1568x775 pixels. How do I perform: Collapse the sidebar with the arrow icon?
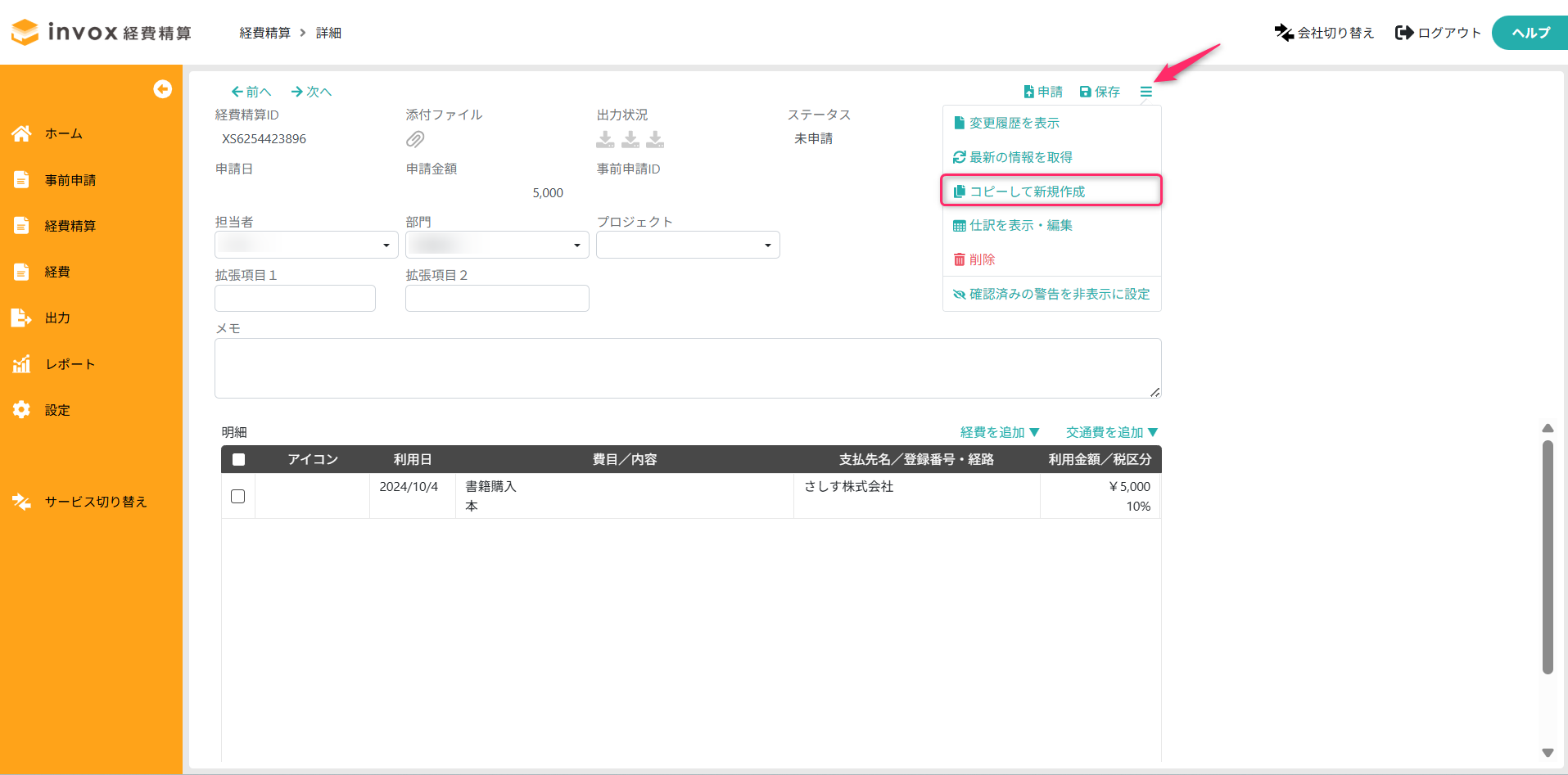[x=162, y=89]
